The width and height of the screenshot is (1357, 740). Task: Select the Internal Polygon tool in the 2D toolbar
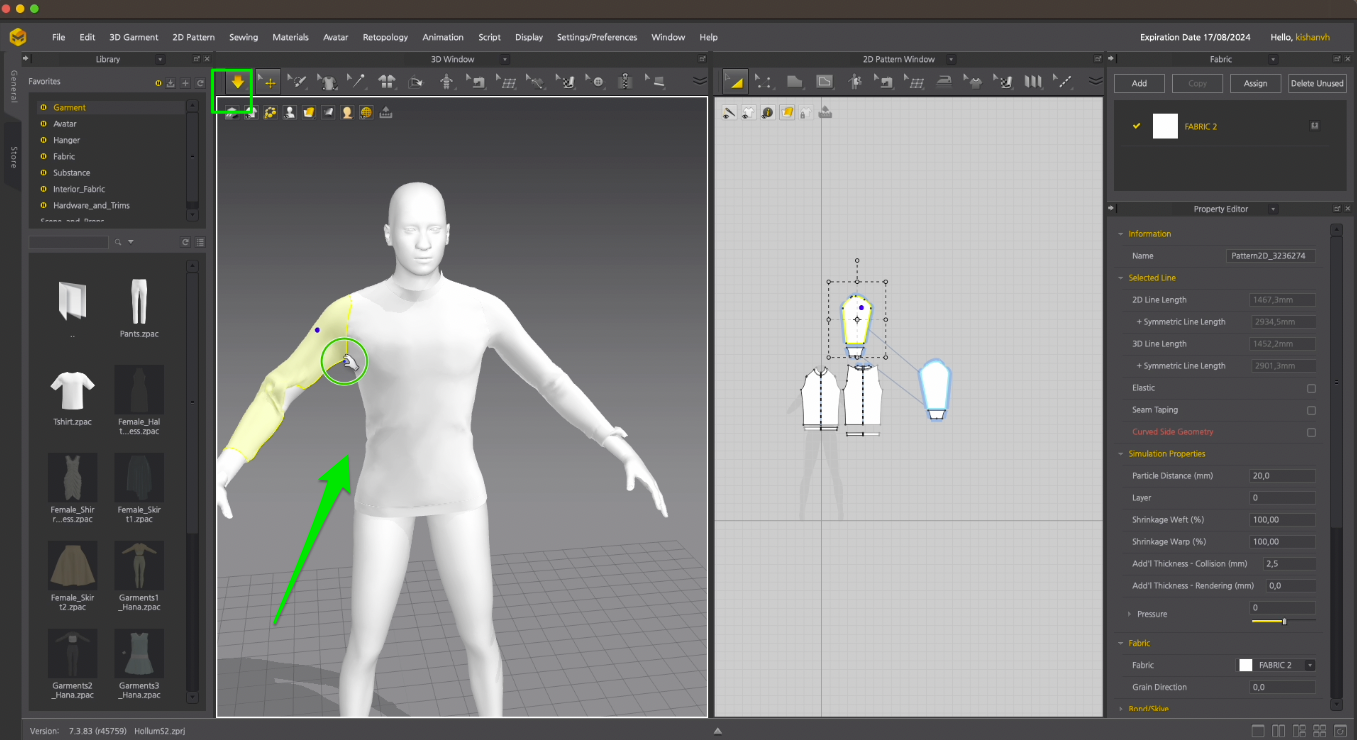point(824,82)
